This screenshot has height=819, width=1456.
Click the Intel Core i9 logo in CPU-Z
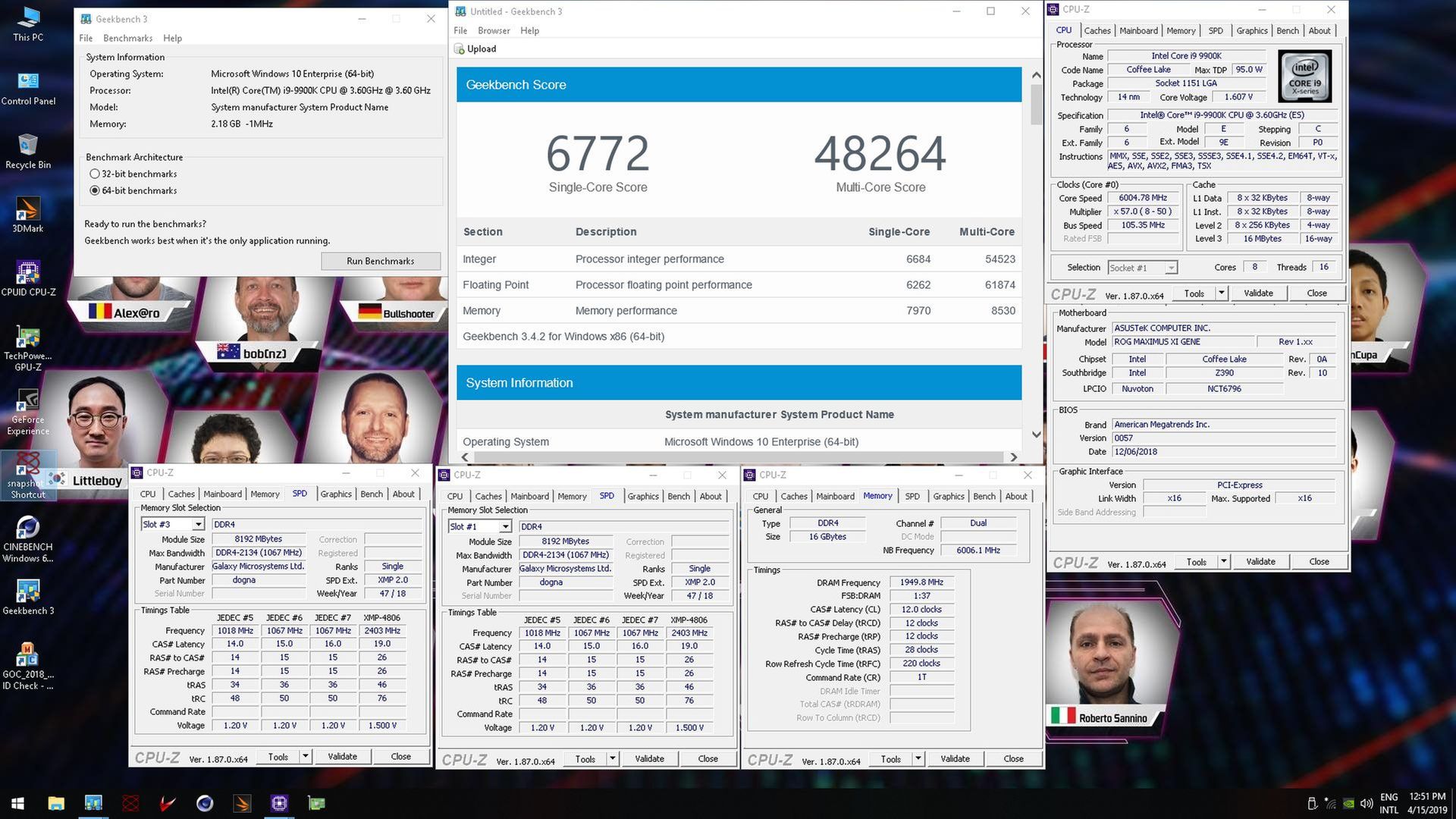coord(1304,77)
